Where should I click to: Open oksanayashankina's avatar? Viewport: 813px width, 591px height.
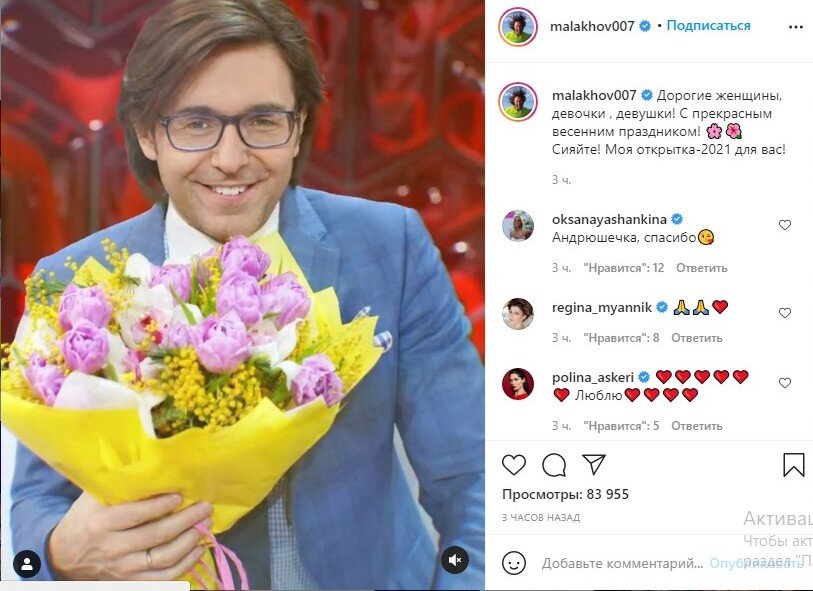[517, 226]
